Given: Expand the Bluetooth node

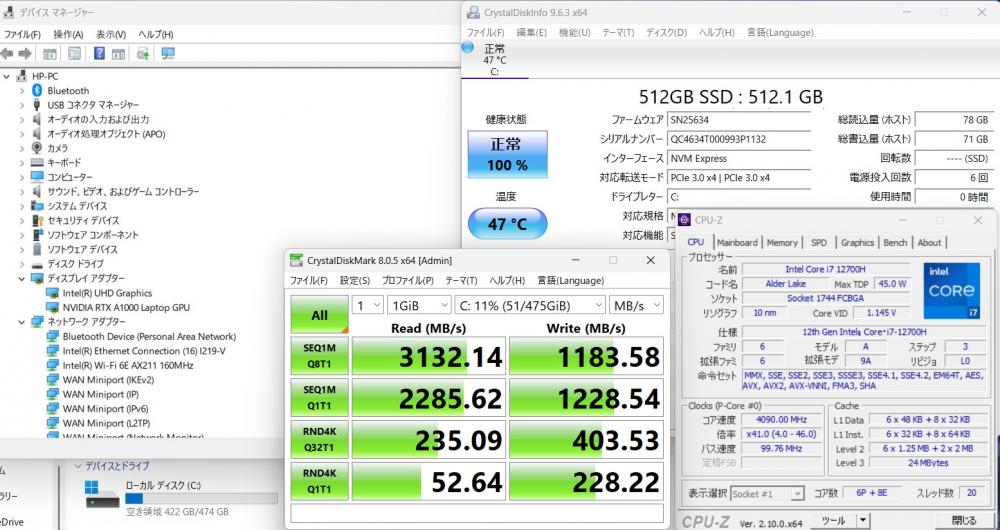Looking at the screenshot, I should pyautogui.click(x=22, y=91).
